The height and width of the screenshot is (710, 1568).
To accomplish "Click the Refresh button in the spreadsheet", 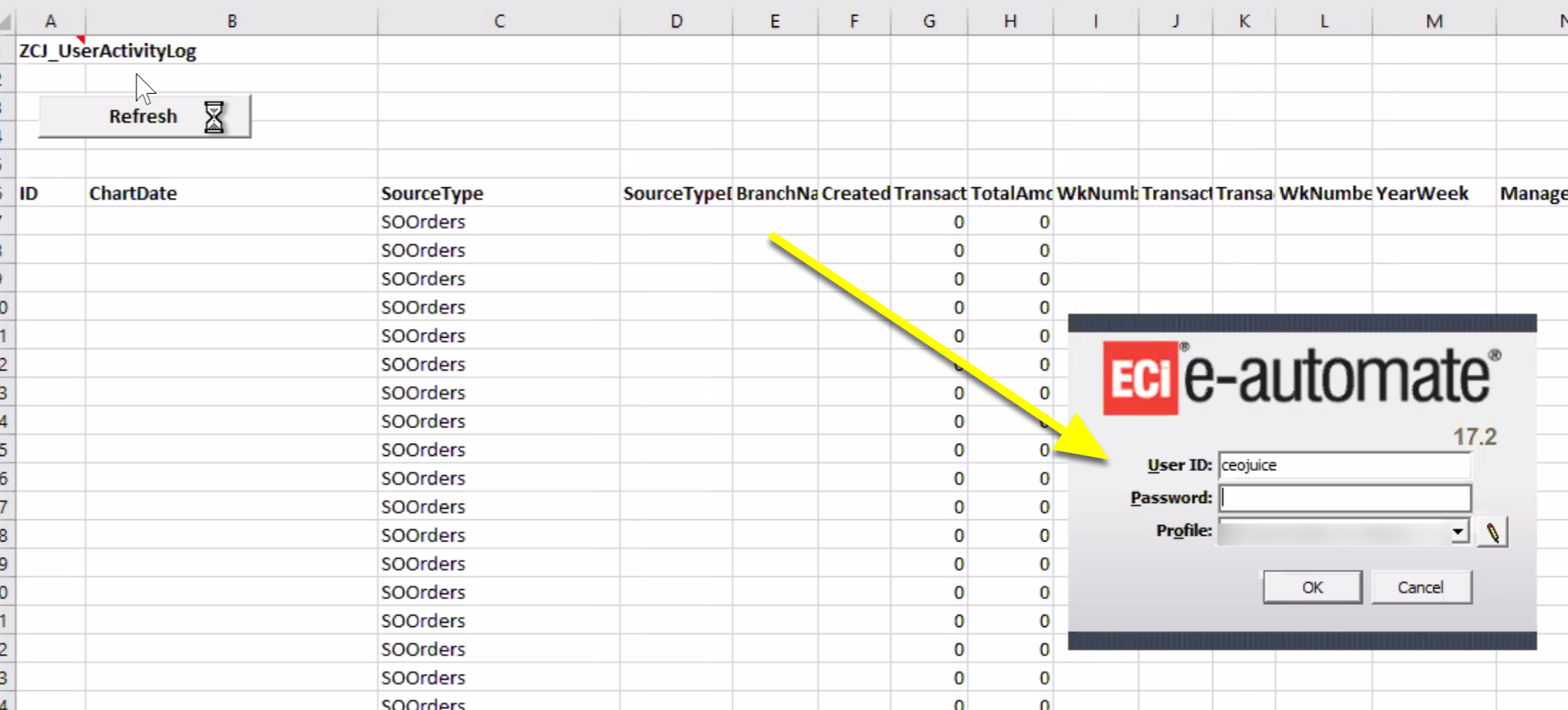I will pos(145,116).
